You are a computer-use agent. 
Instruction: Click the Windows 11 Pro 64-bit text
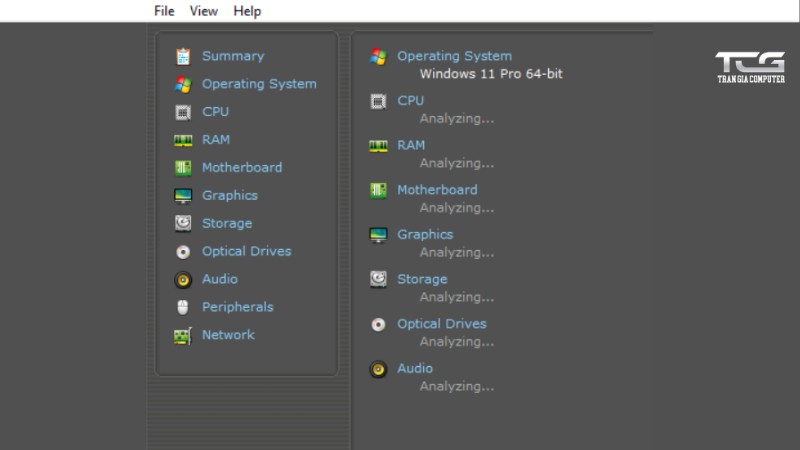(491, 74)
